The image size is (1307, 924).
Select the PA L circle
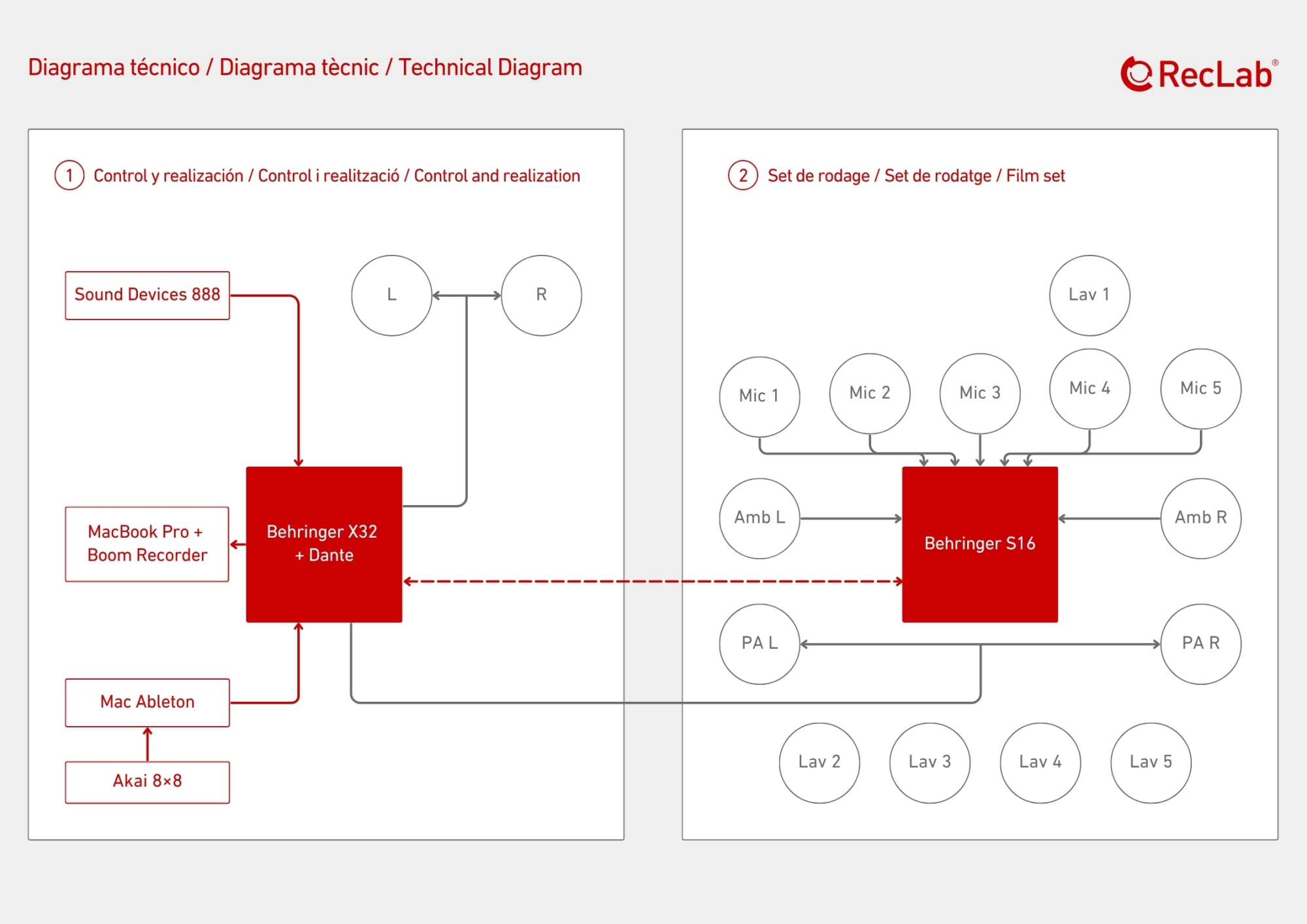(759, 644)
